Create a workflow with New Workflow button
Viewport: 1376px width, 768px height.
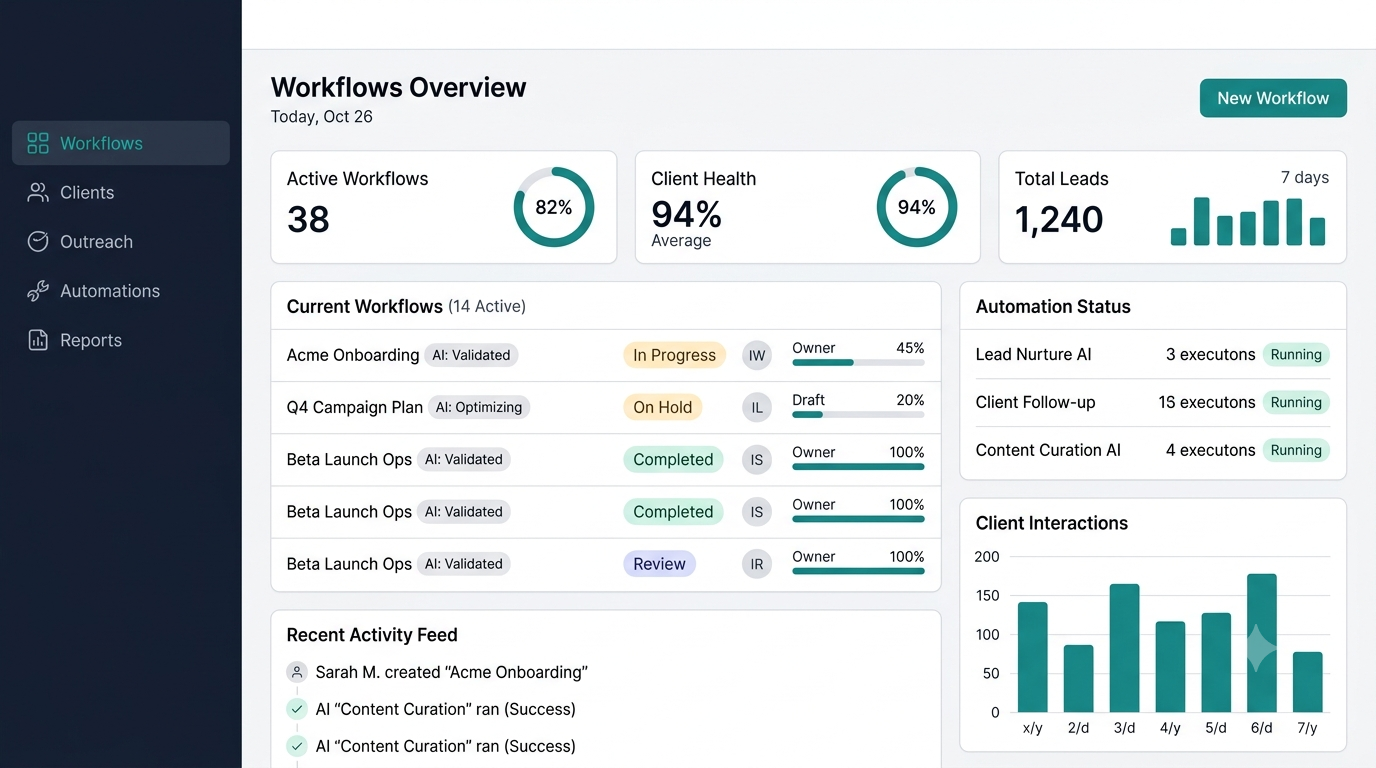tap(1273, 98)
